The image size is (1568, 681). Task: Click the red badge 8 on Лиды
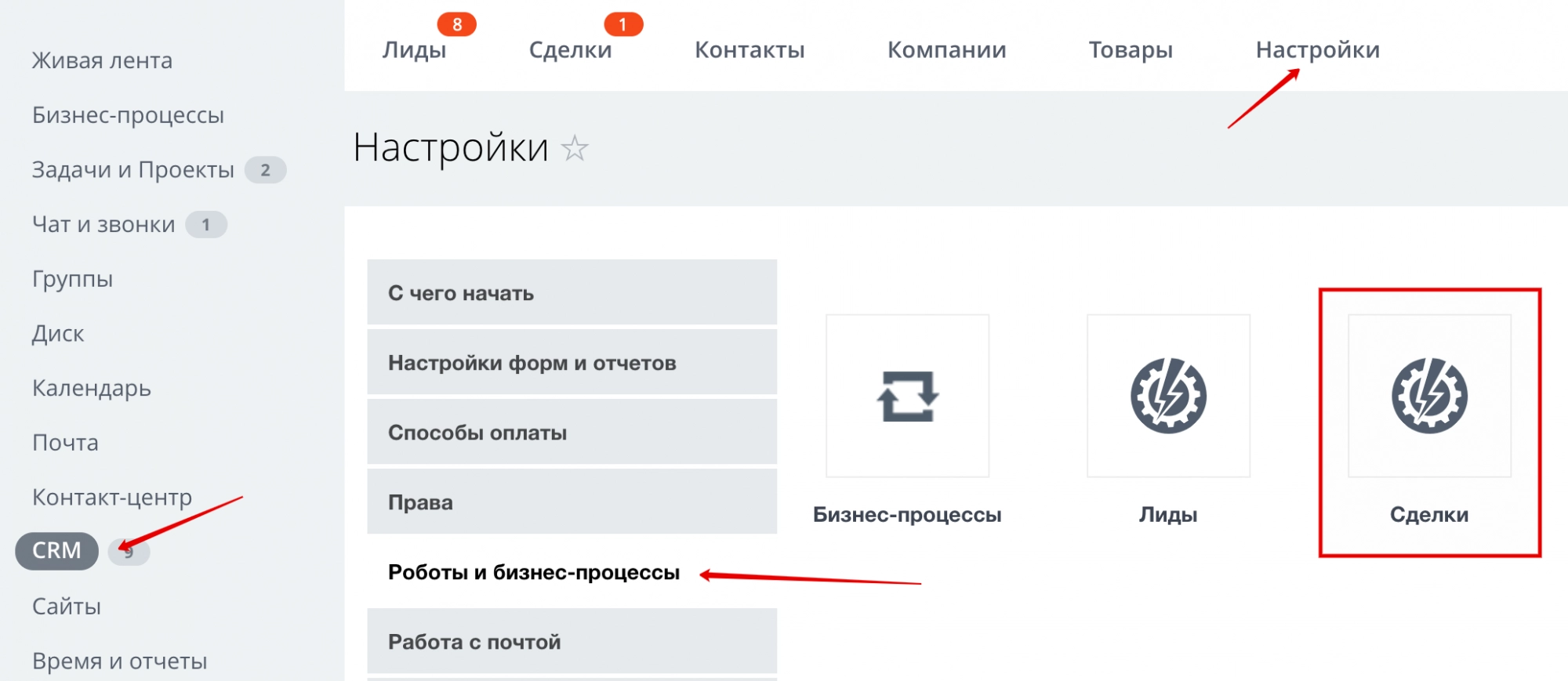[456, 24]
